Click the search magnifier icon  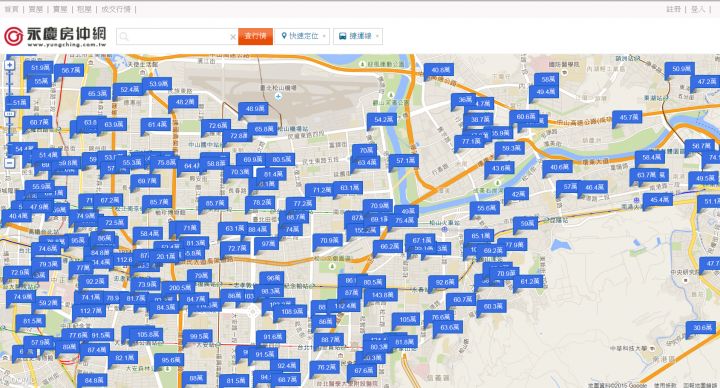click(x=124, y=37)
